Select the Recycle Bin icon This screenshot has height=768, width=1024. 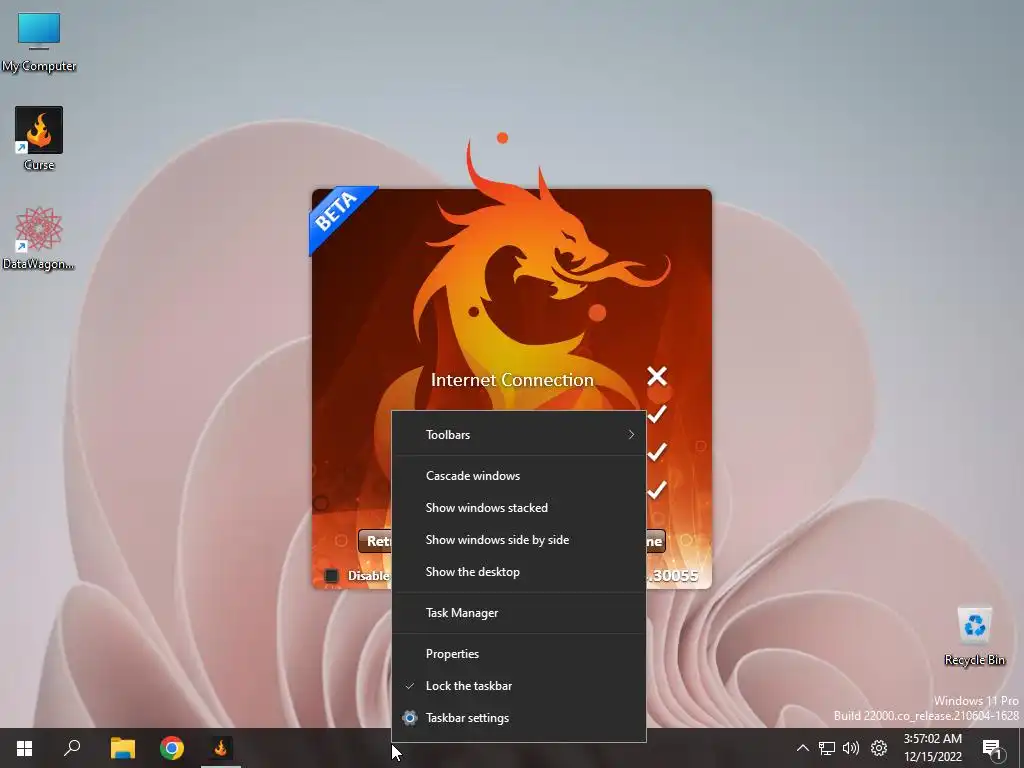pyautogui.click(x=974, y=635)
